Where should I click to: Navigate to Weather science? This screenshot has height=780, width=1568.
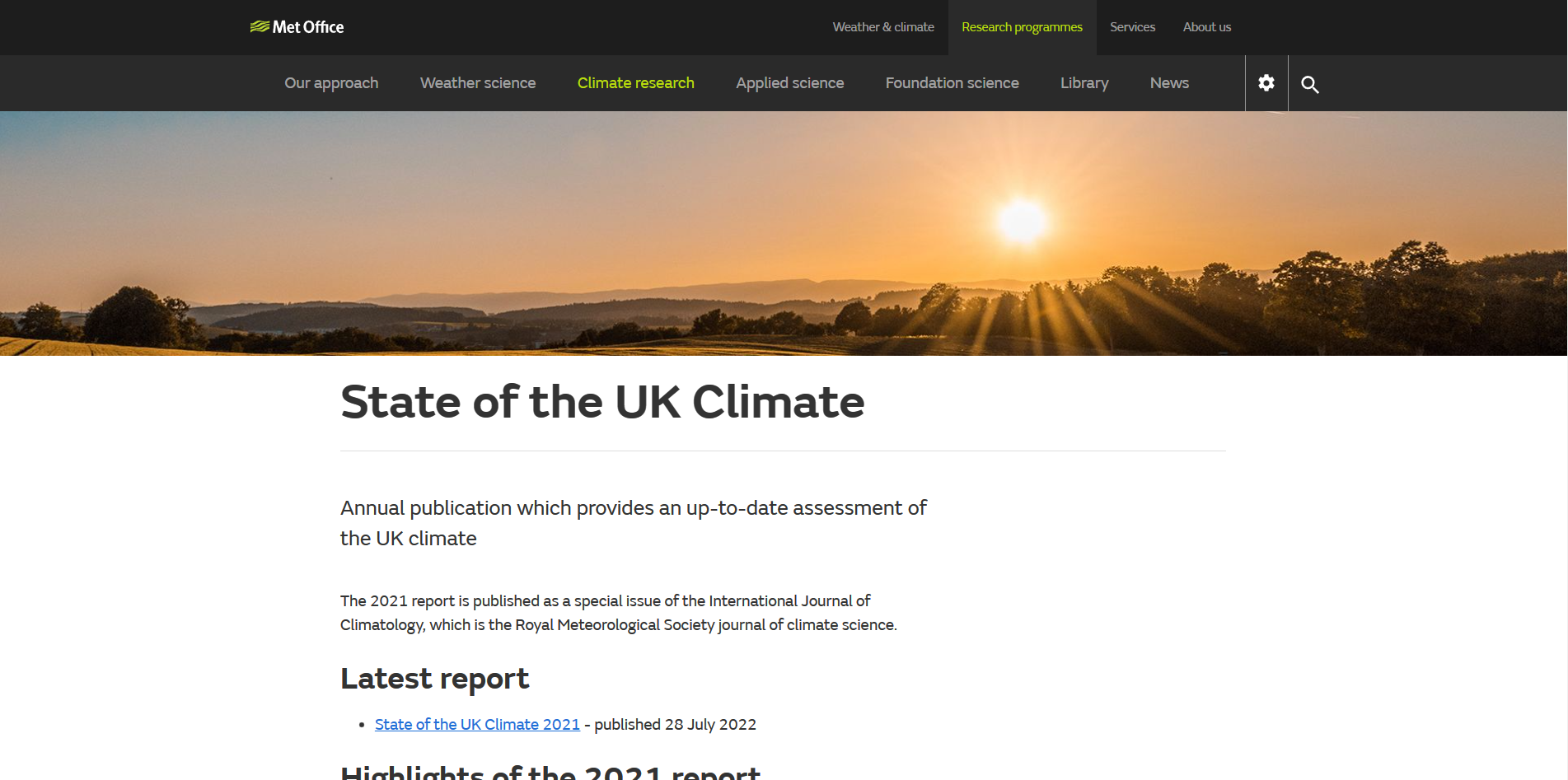click(478, 83)
